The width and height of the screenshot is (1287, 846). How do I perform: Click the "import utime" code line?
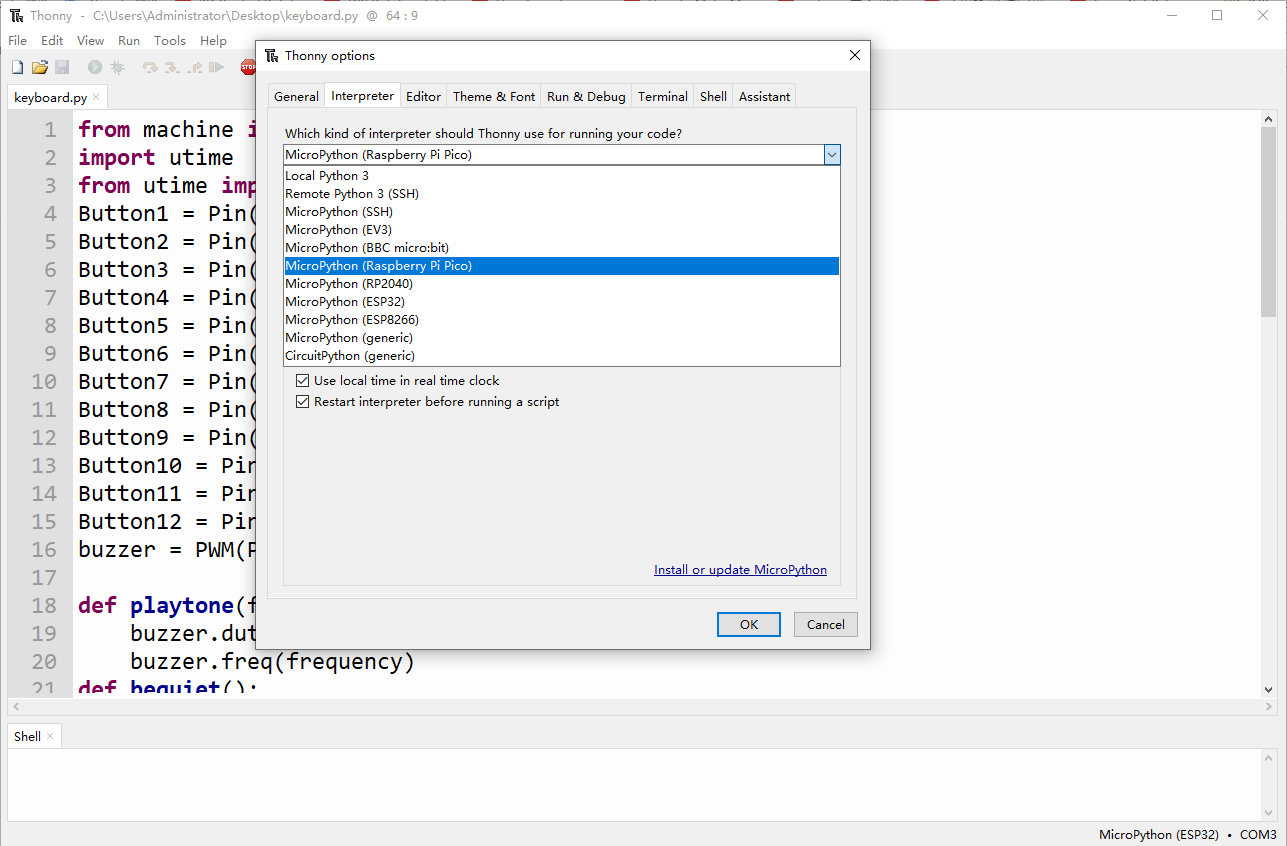[156, 158]
